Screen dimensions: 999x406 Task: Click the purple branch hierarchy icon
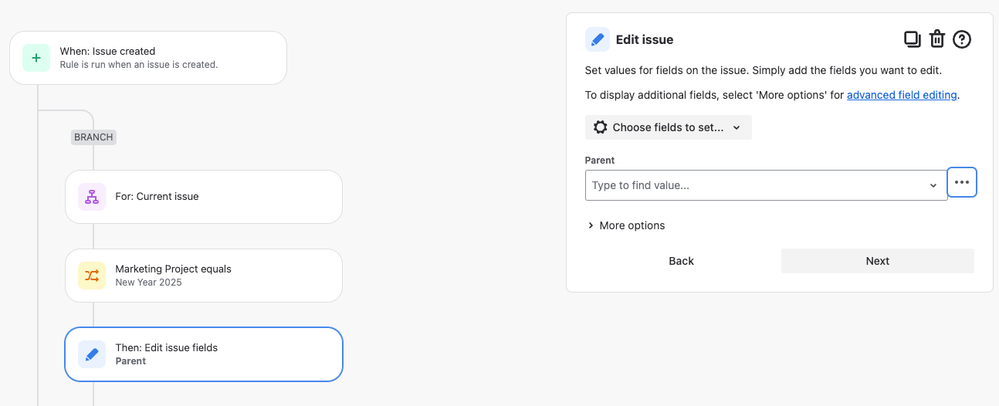pyautogui.click(x=92, y=196)
